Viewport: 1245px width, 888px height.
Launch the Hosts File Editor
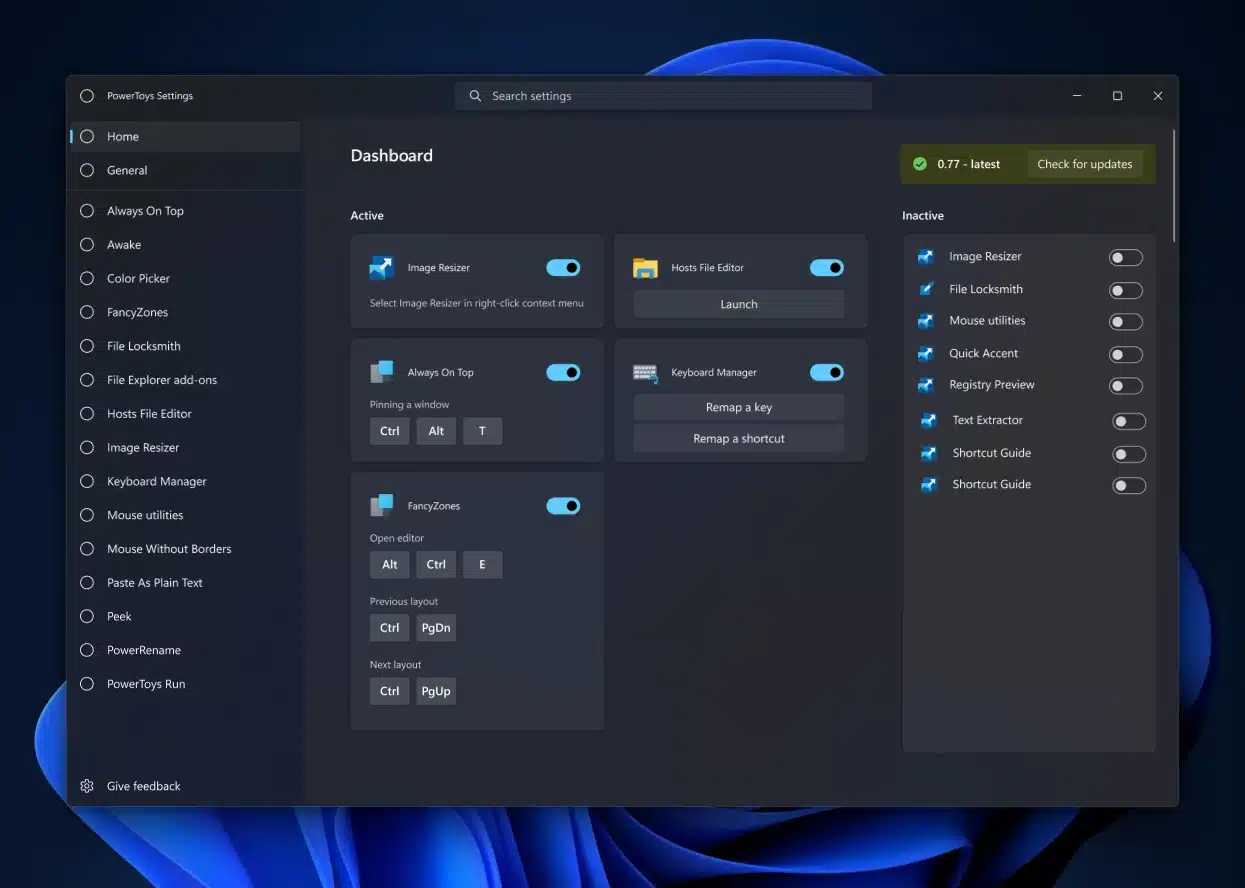pyautogui.click(x=738, y=303)
